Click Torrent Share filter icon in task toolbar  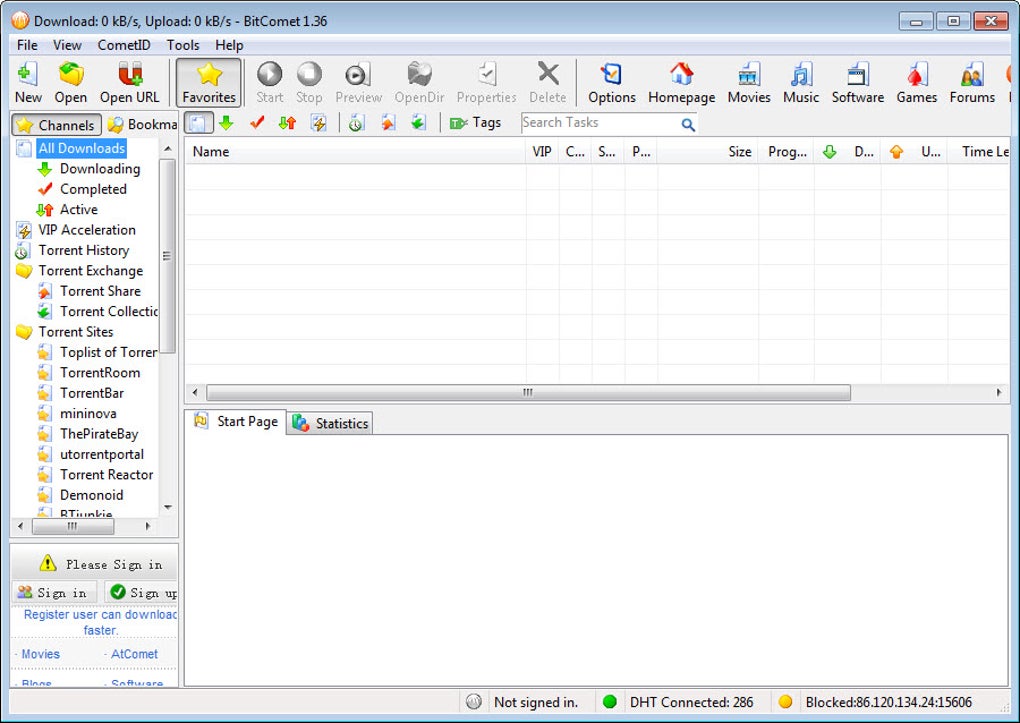pyautogui.click(x=388, y=123)
